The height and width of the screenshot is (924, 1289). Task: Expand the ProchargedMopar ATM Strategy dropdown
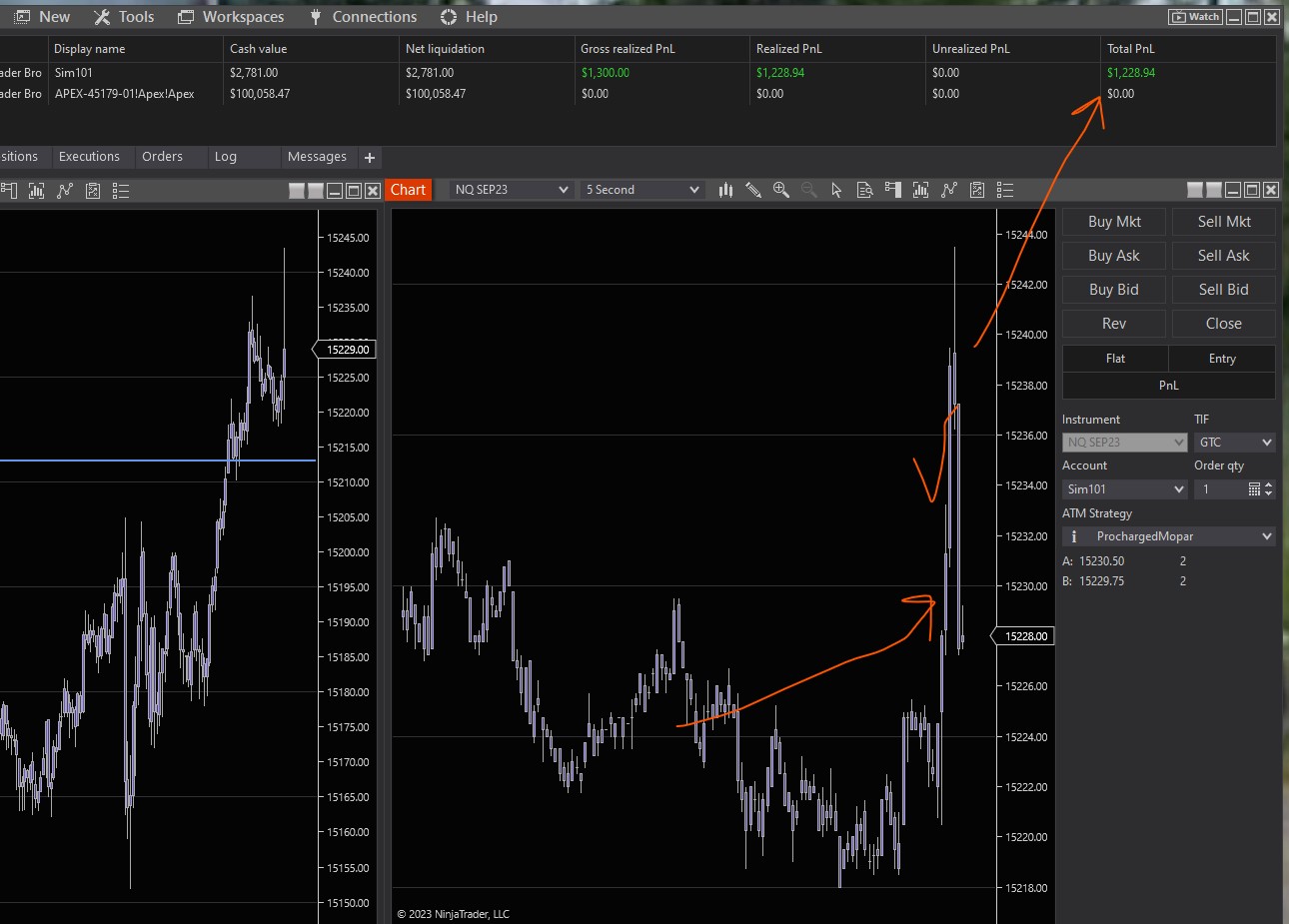pos(1168,536)
